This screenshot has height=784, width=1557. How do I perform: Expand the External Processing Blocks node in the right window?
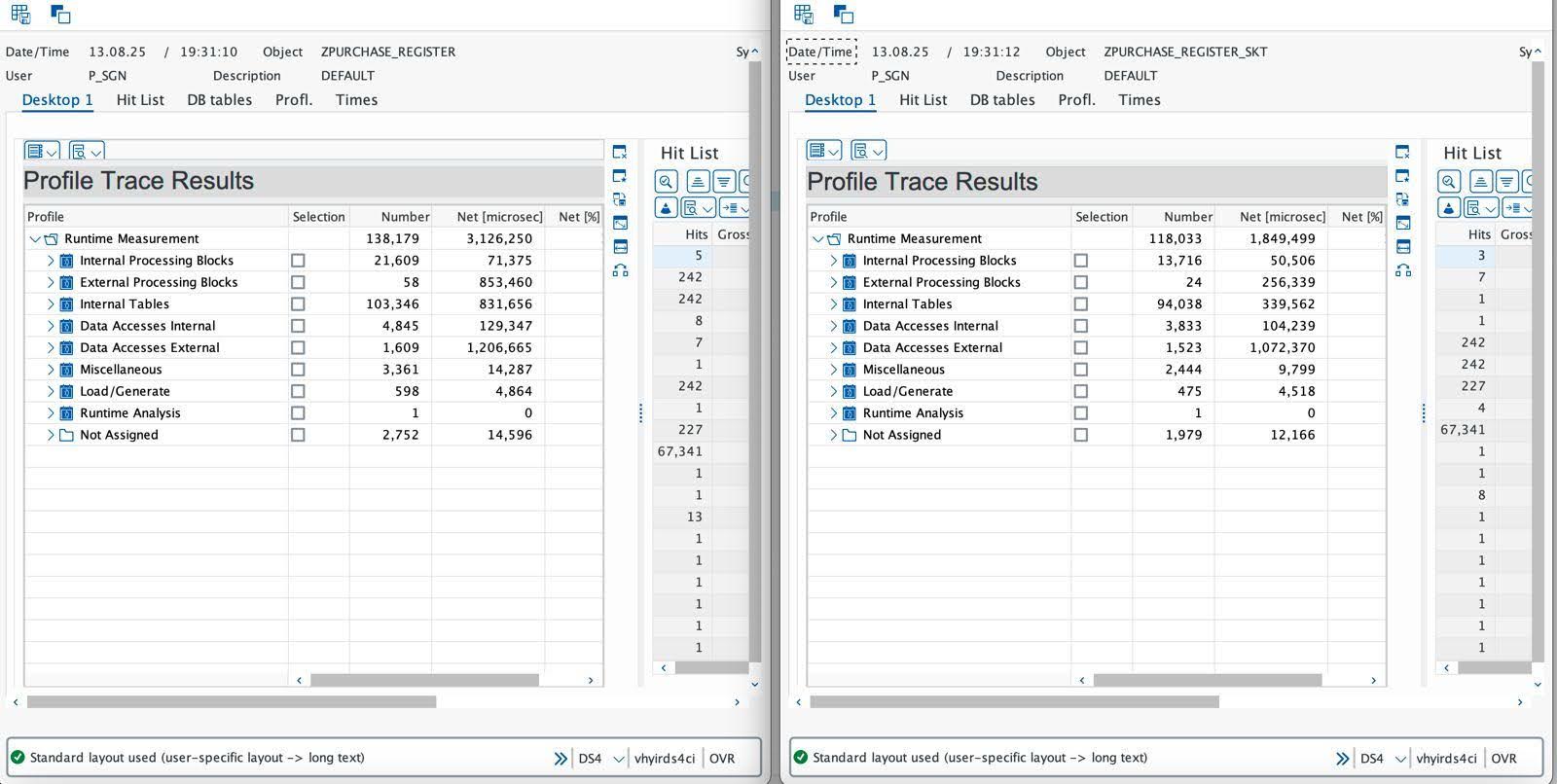tap(834, 282)
